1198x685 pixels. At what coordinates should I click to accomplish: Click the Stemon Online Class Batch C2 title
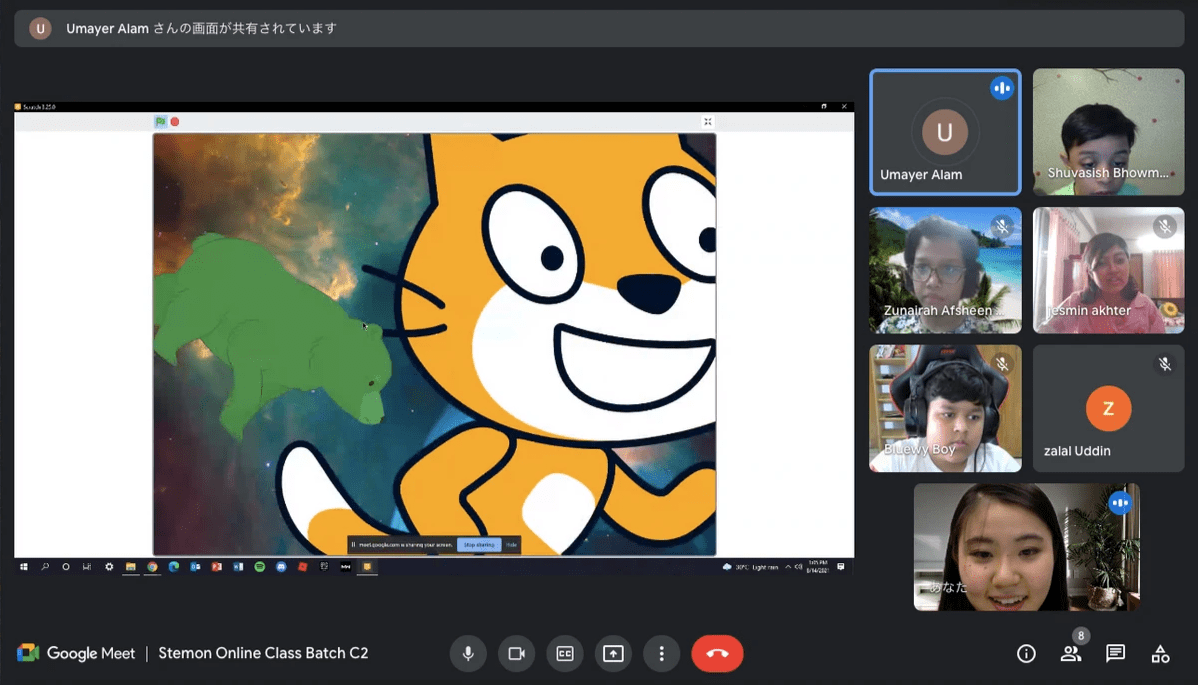point(263,653)
